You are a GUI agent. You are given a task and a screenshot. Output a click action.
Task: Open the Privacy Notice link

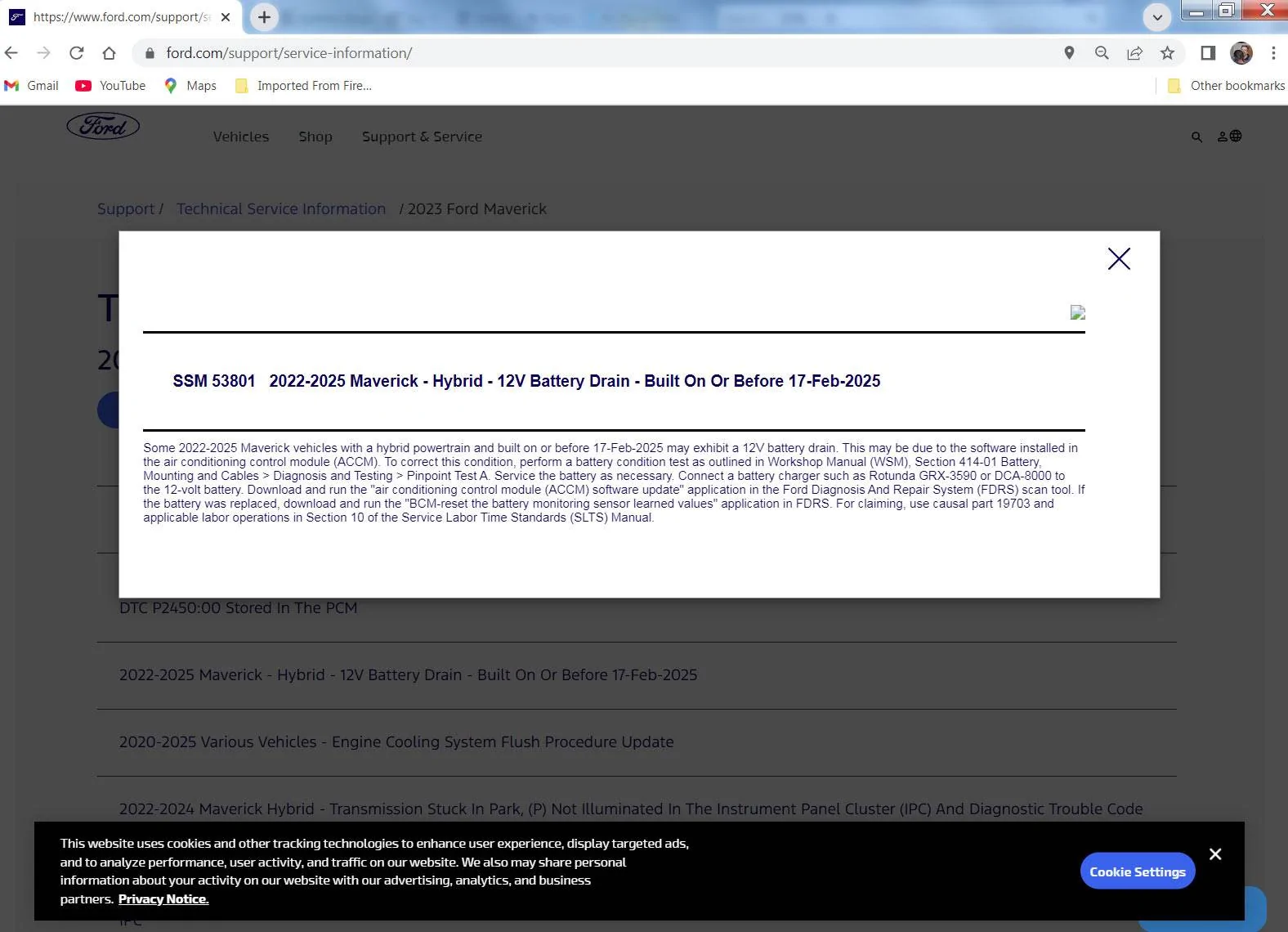(163, 899)
